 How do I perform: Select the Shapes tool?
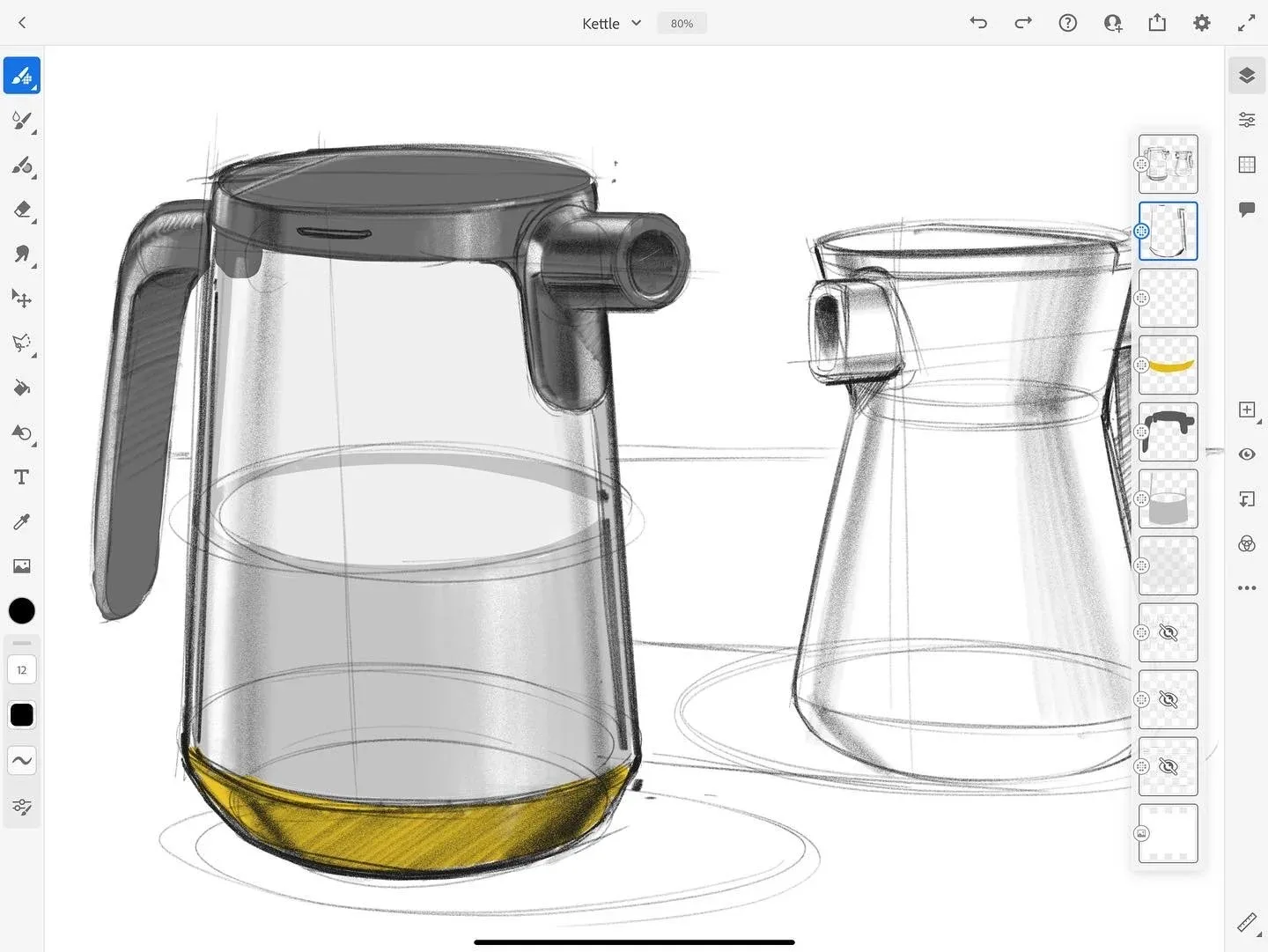[22, 432]
